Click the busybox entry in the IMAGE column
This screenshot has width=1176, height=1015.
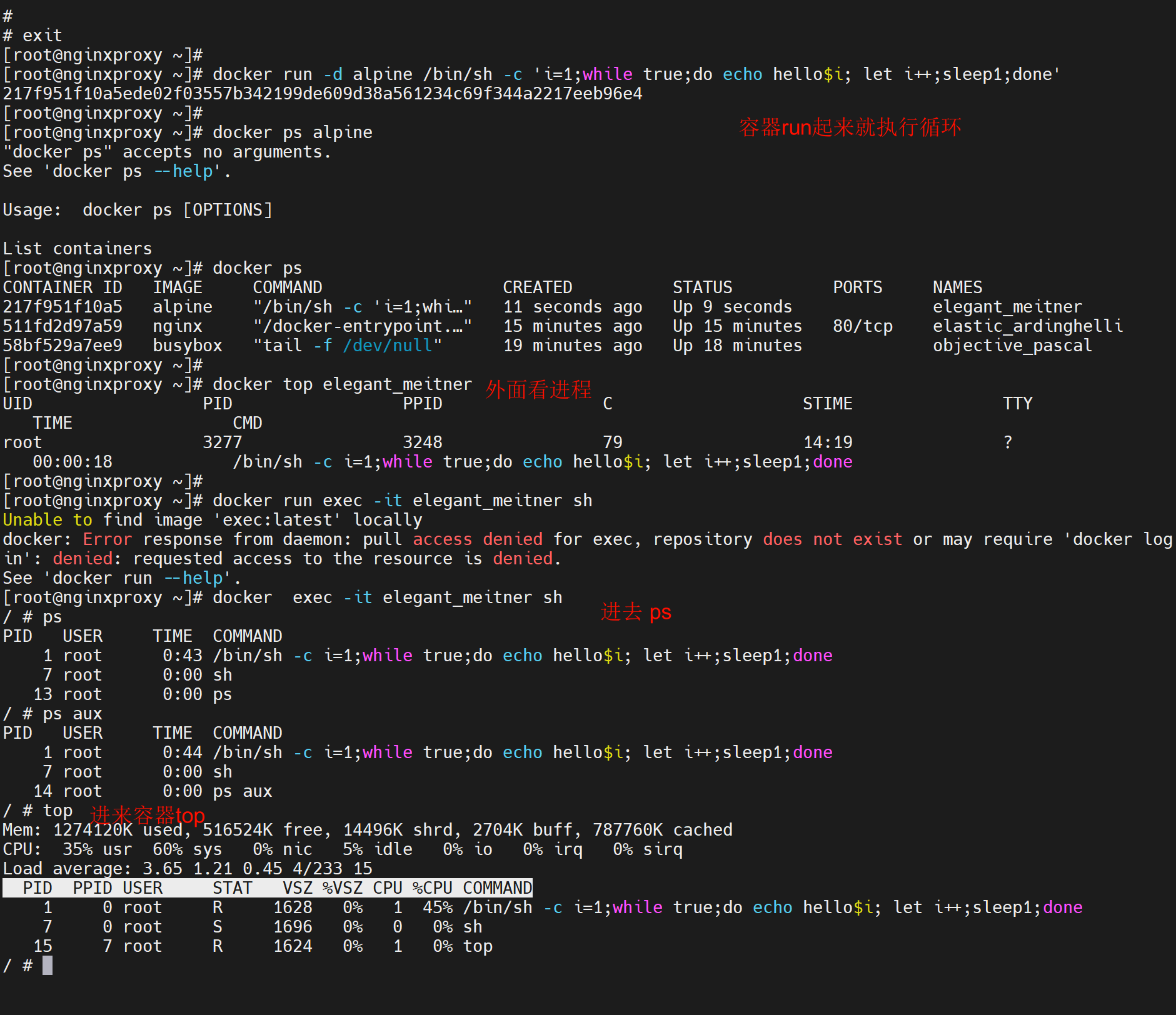188,346
